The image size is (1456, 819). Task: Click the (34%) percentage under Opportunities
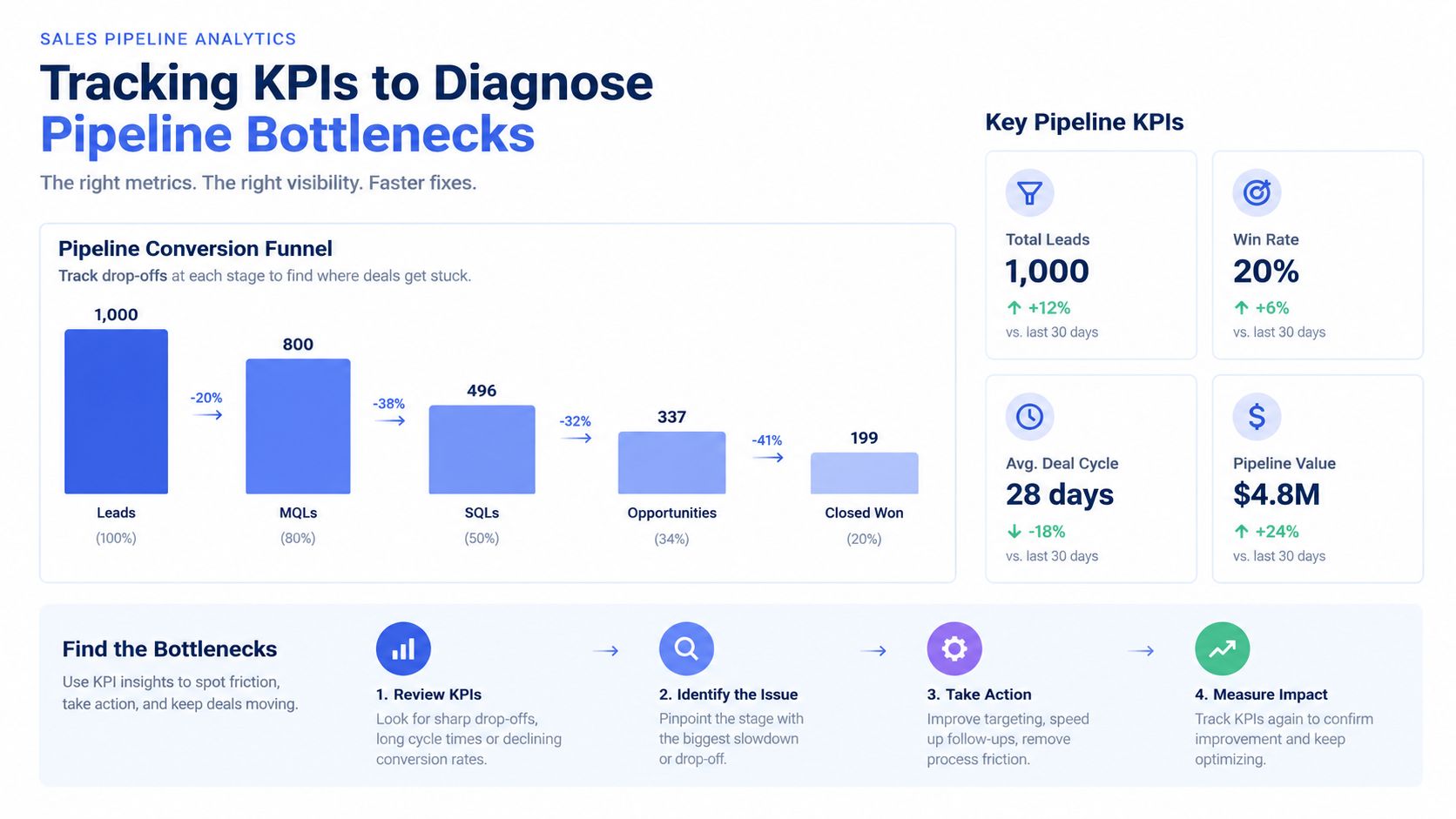pyautogui.click(x=671, y=540)
